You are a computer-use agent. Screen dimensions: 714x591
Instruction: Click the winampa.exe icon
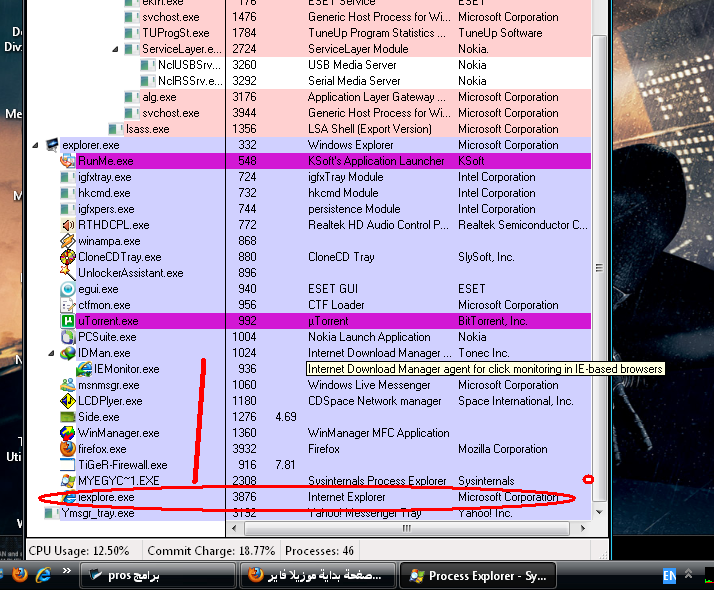[x=67, y=241]
